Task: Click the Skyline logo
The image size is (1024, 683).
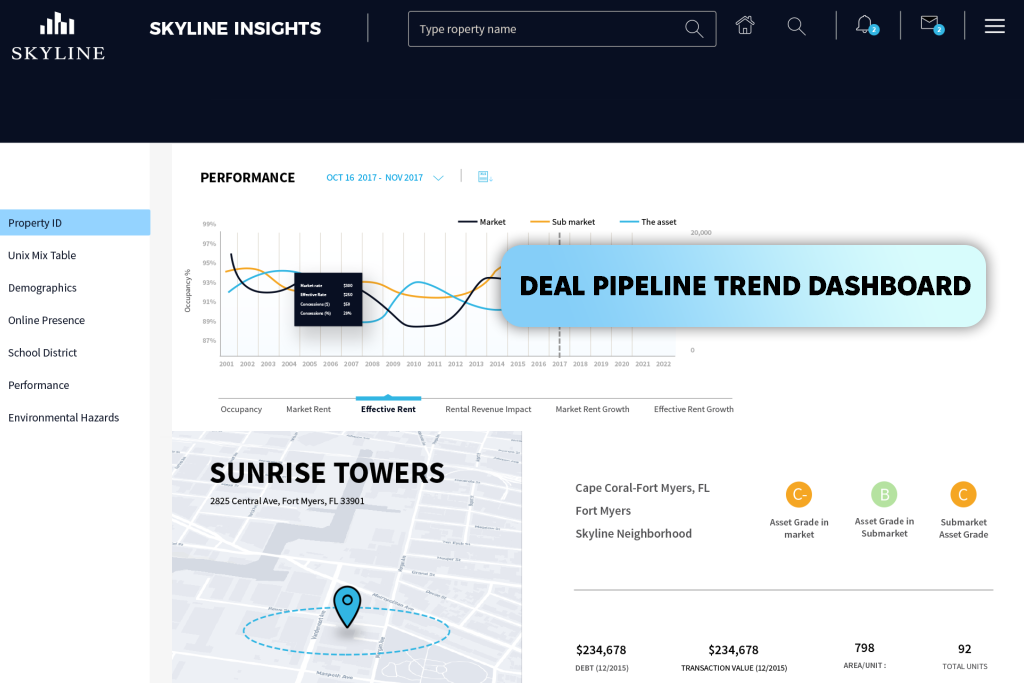Action: tap(58, 37)
